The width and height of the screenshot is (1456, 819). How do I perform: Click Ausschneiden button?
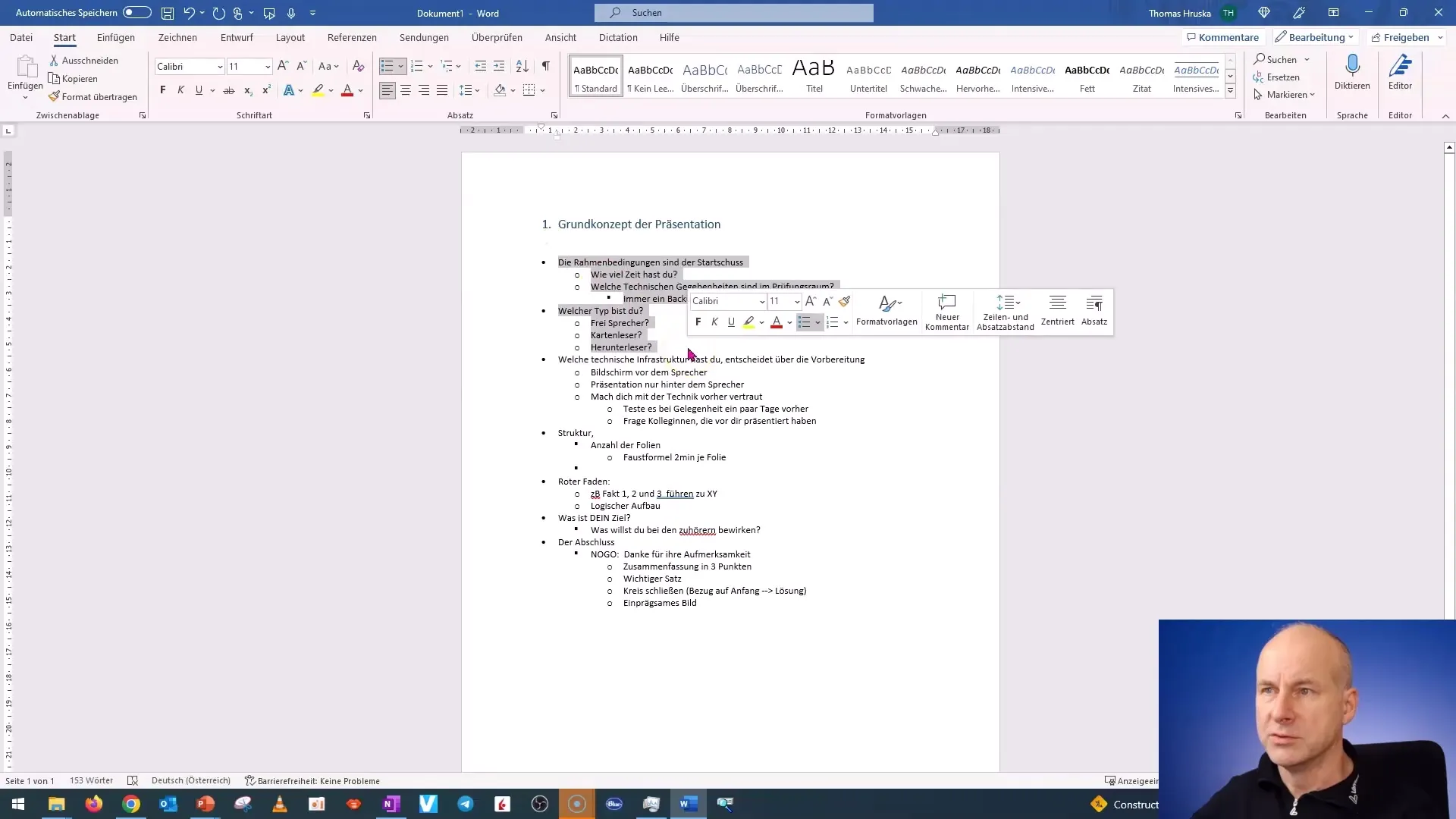point(83,60)
